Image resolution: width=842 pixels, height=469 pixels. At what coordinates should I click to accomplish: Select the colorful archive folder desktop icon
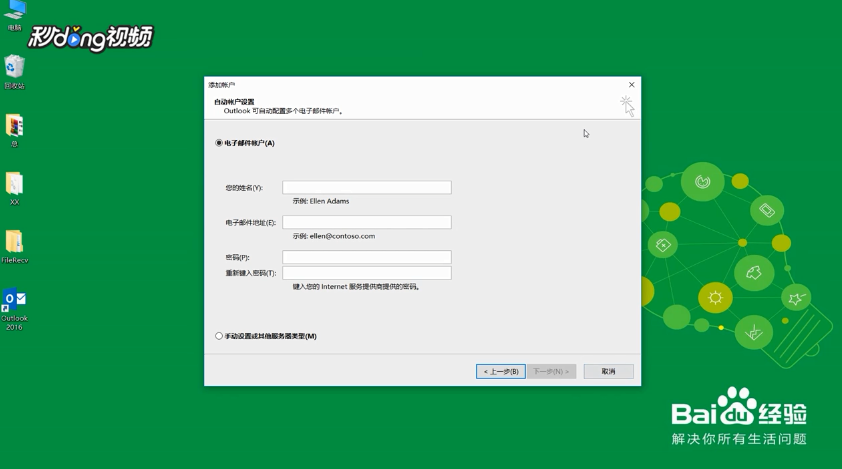click(14, 130)
